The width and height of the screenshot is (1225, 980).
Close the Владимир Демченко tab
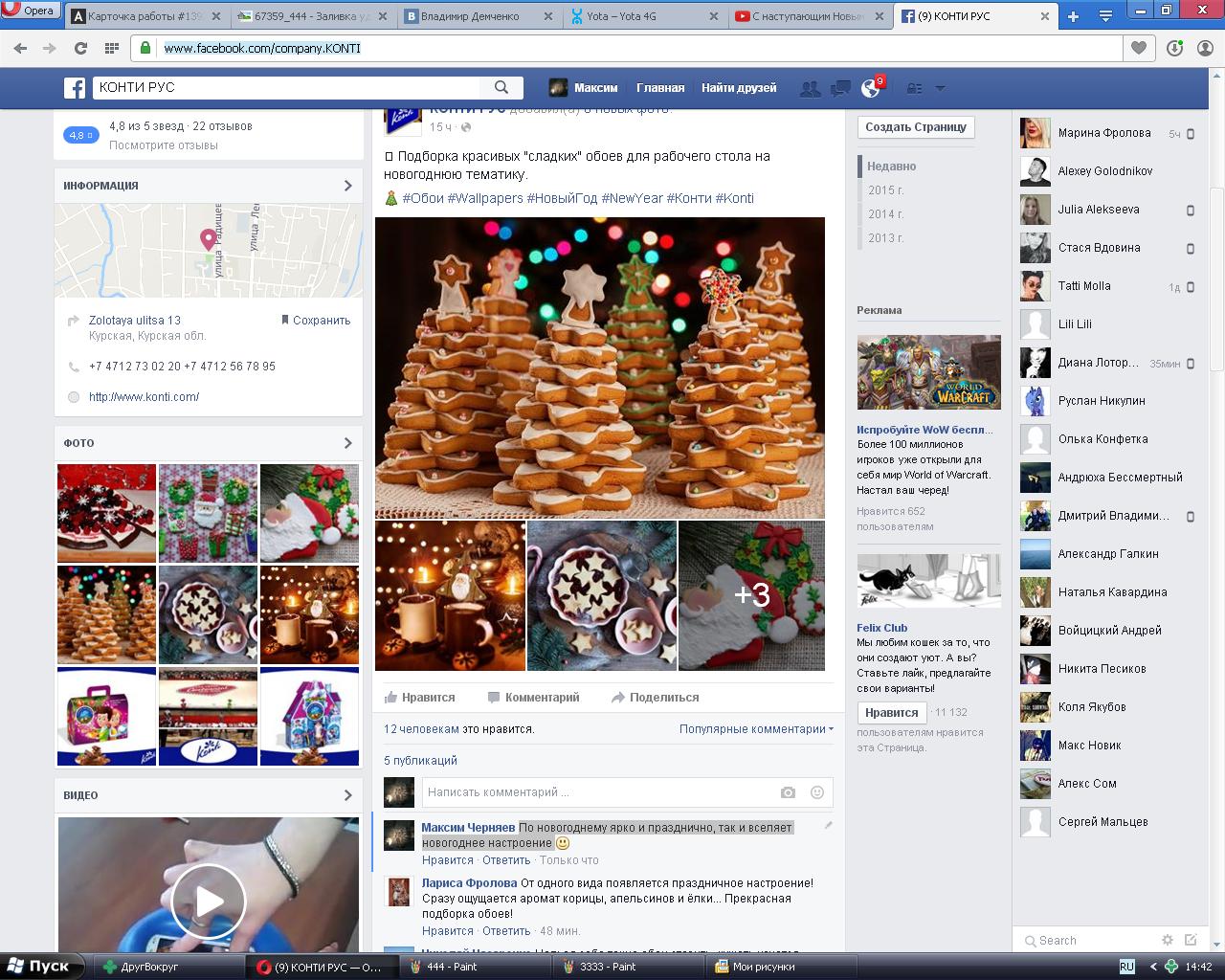point(548,16)
